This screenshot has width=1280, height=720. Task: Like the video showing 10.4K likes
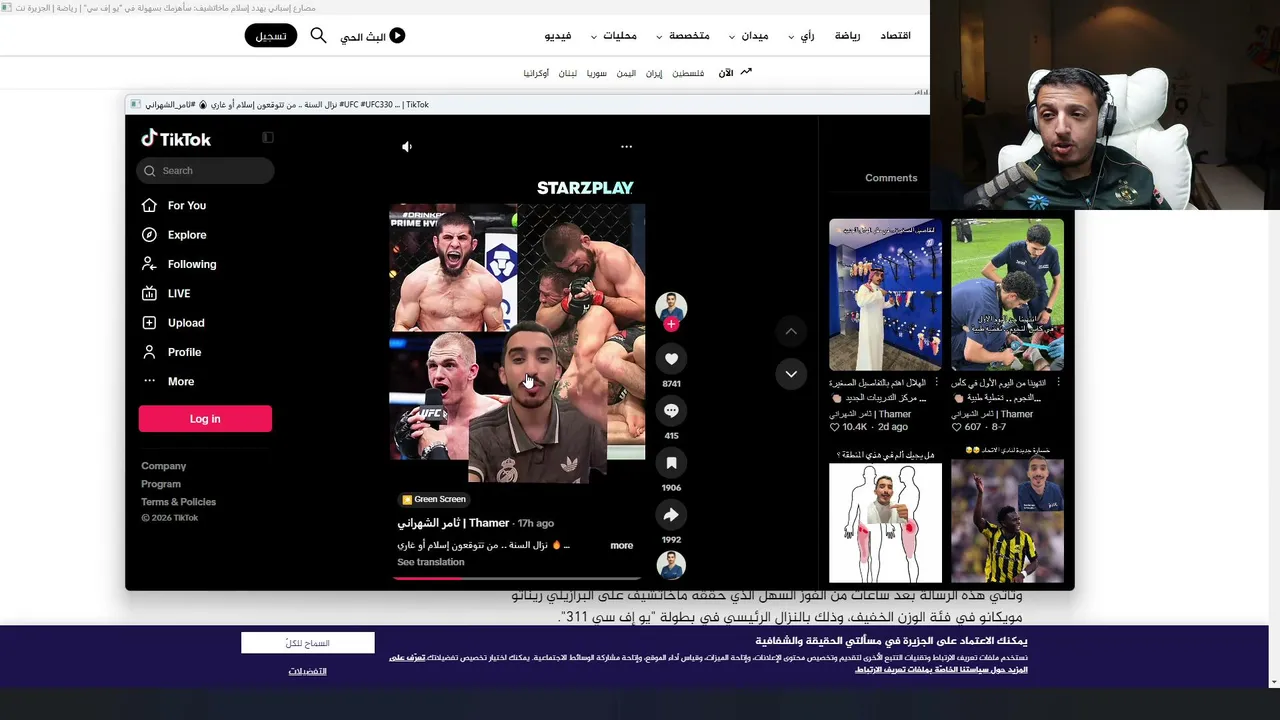[x=835, y=427]
